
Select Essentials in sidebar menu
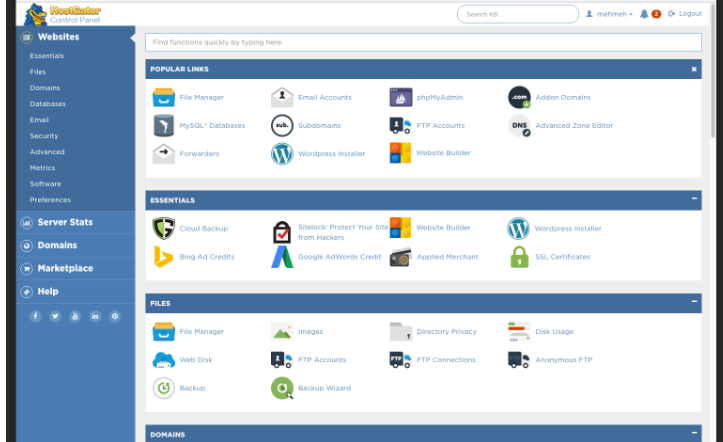click(x=47, y=56)
